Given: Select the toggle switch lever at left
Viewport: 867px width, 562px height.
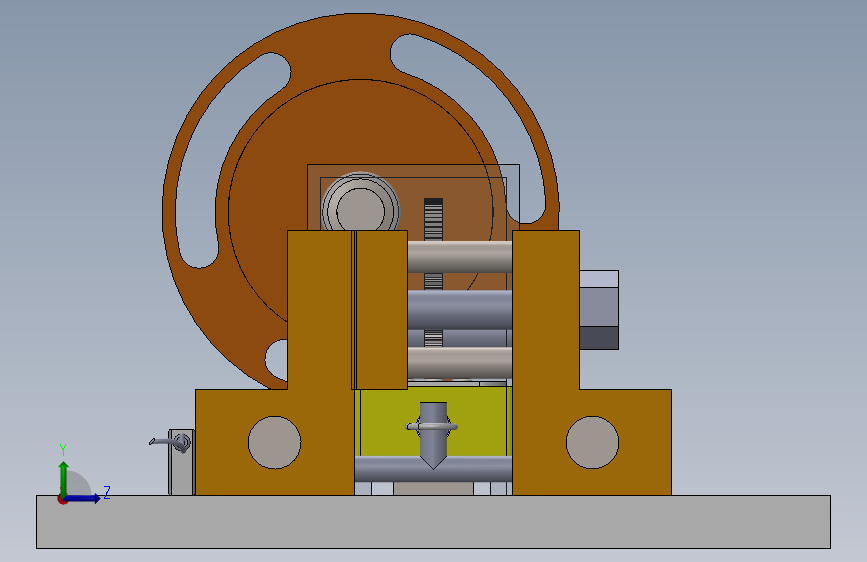Looking at the screenshot, I should click(x=167, y=442).
